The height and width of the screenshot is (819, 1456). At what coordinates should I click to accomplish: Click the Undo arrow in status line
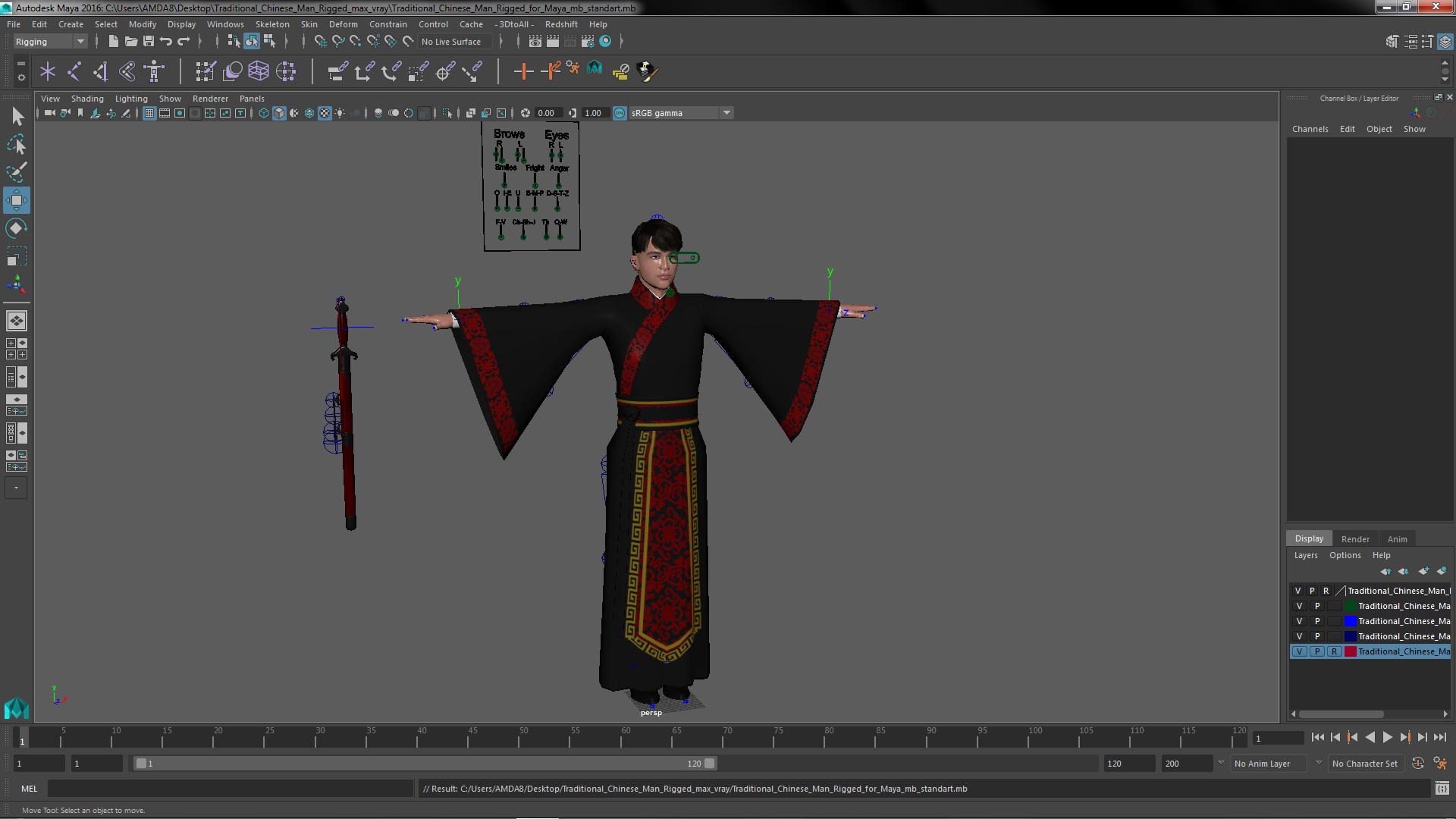coord(166,42)
